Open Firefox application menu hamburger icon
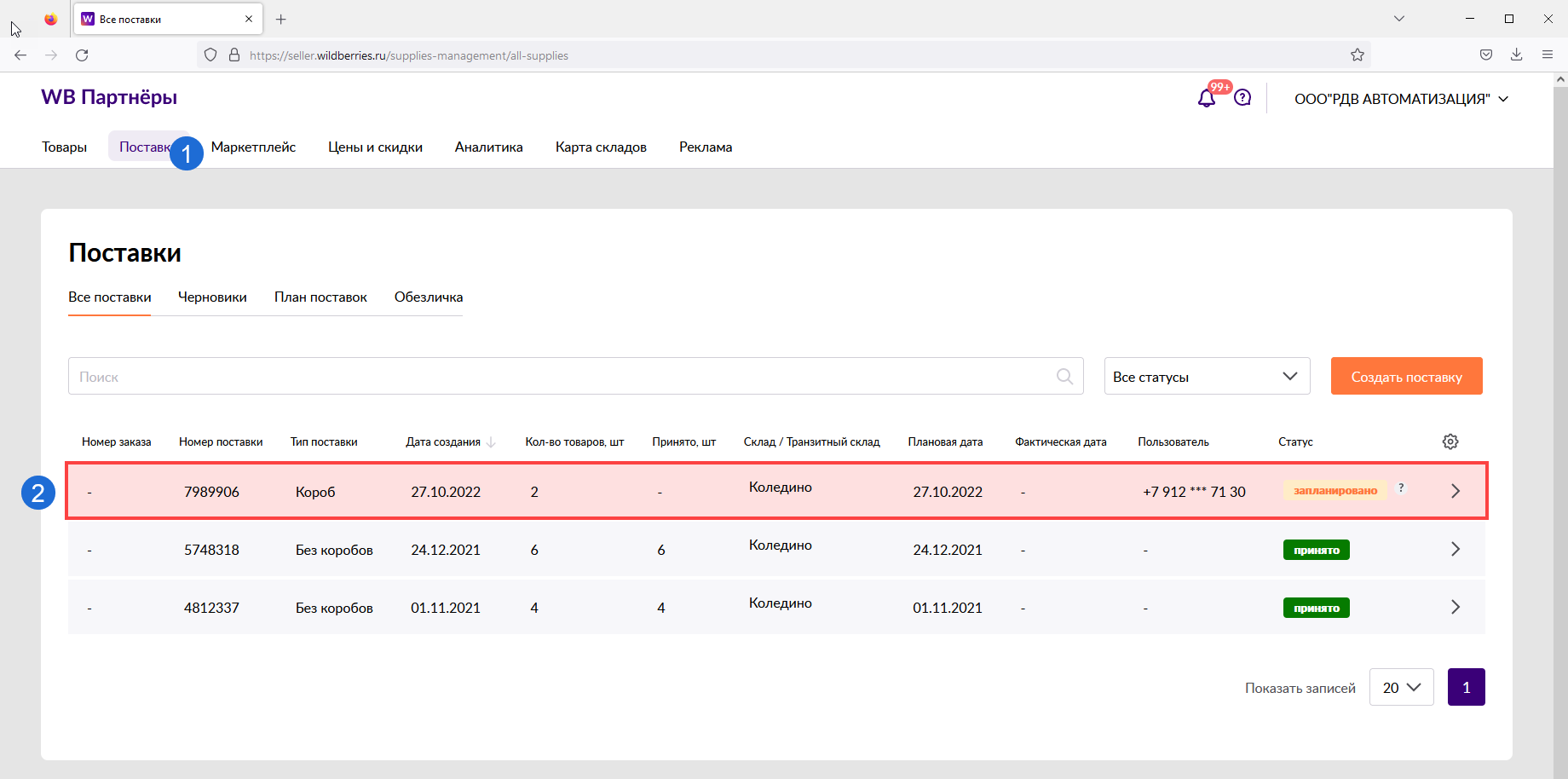The height and width of the screenshot is (779, 1568). click(x=1547, y=55)
